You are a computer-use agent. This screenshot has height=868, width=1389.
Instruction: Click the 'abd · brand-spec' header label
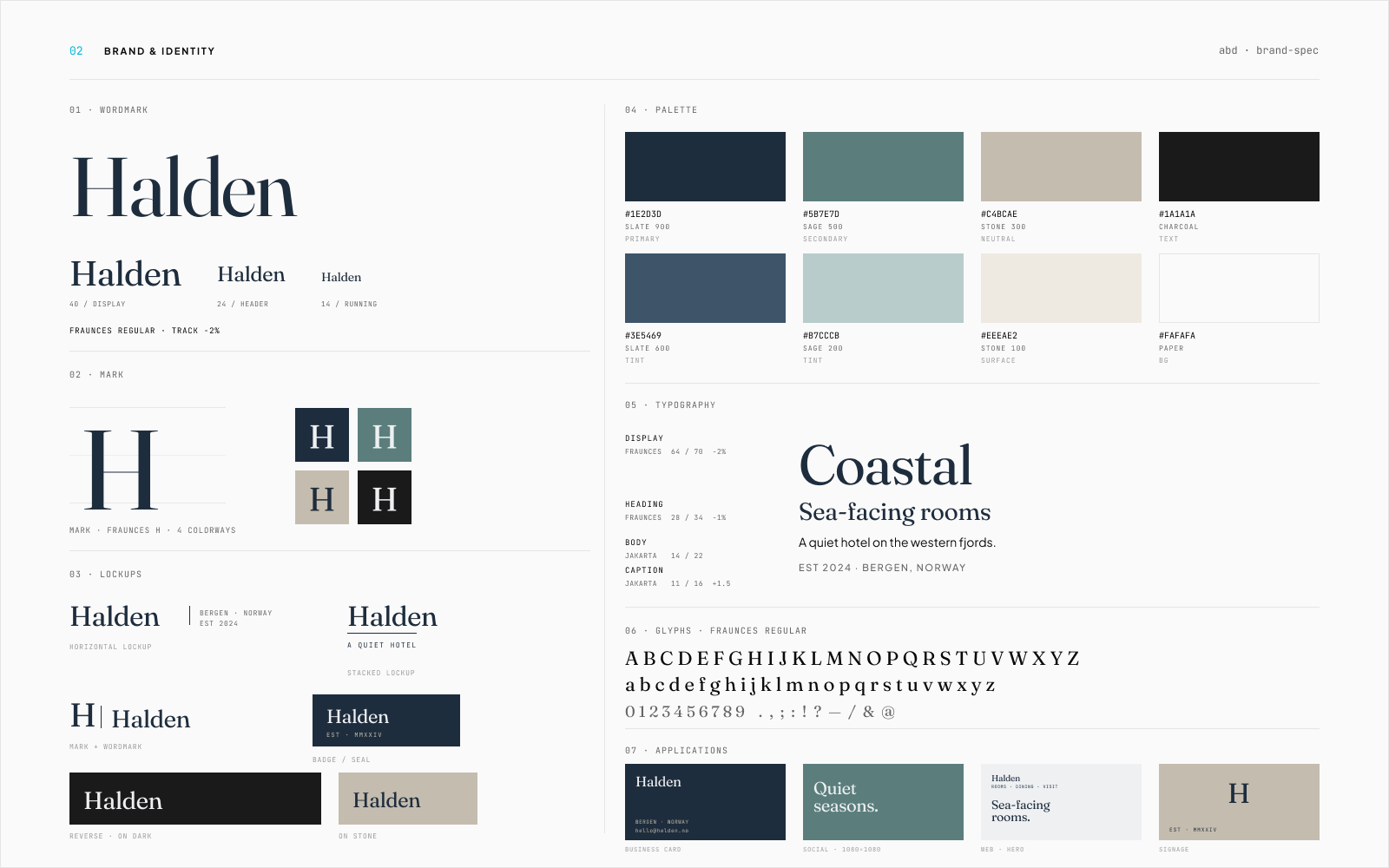tap(1268, 50)
